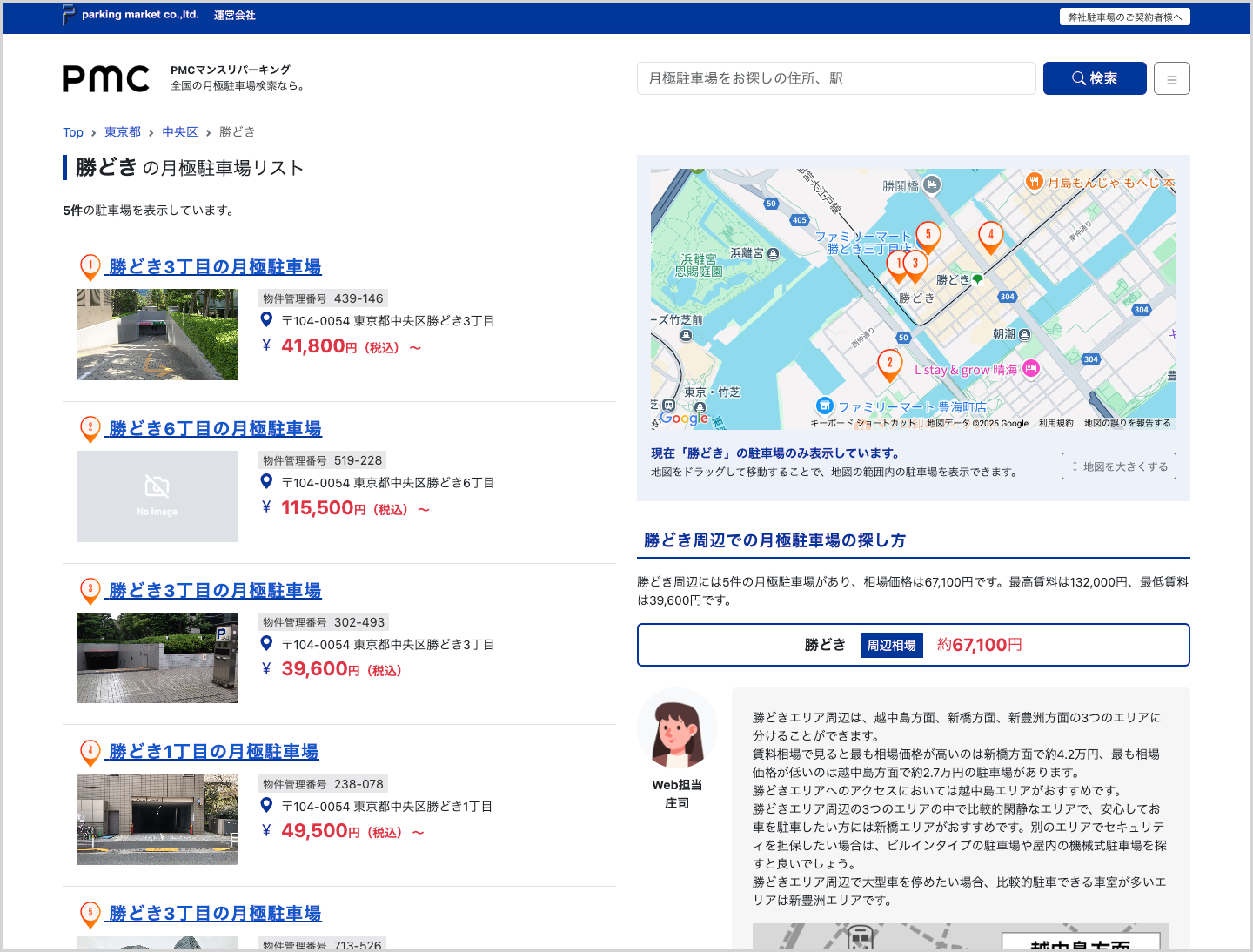Click the キーボード ショートカット map link
Image resolution: width=1253 pixels, height=952 pixels.
click(863, 424)
